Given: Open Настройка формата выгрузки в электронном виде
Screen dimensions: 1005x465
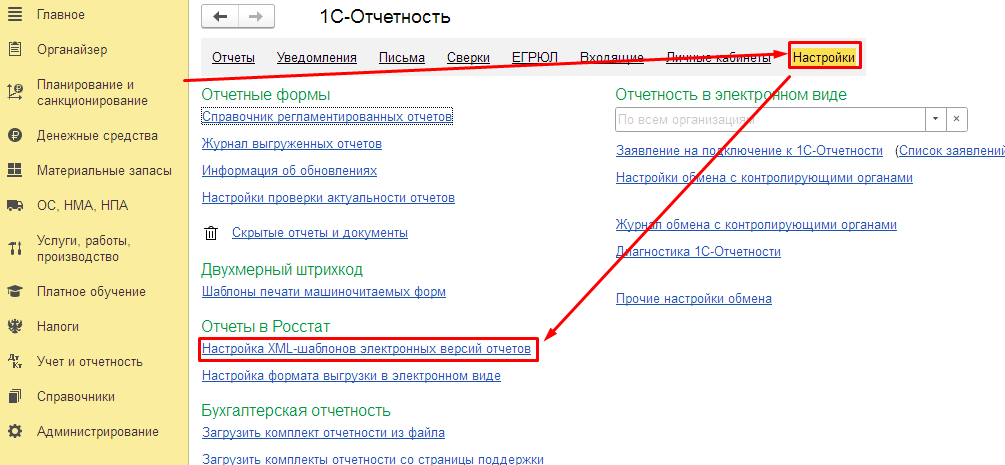Looking at the screenshot, I should tap(351, 376).
